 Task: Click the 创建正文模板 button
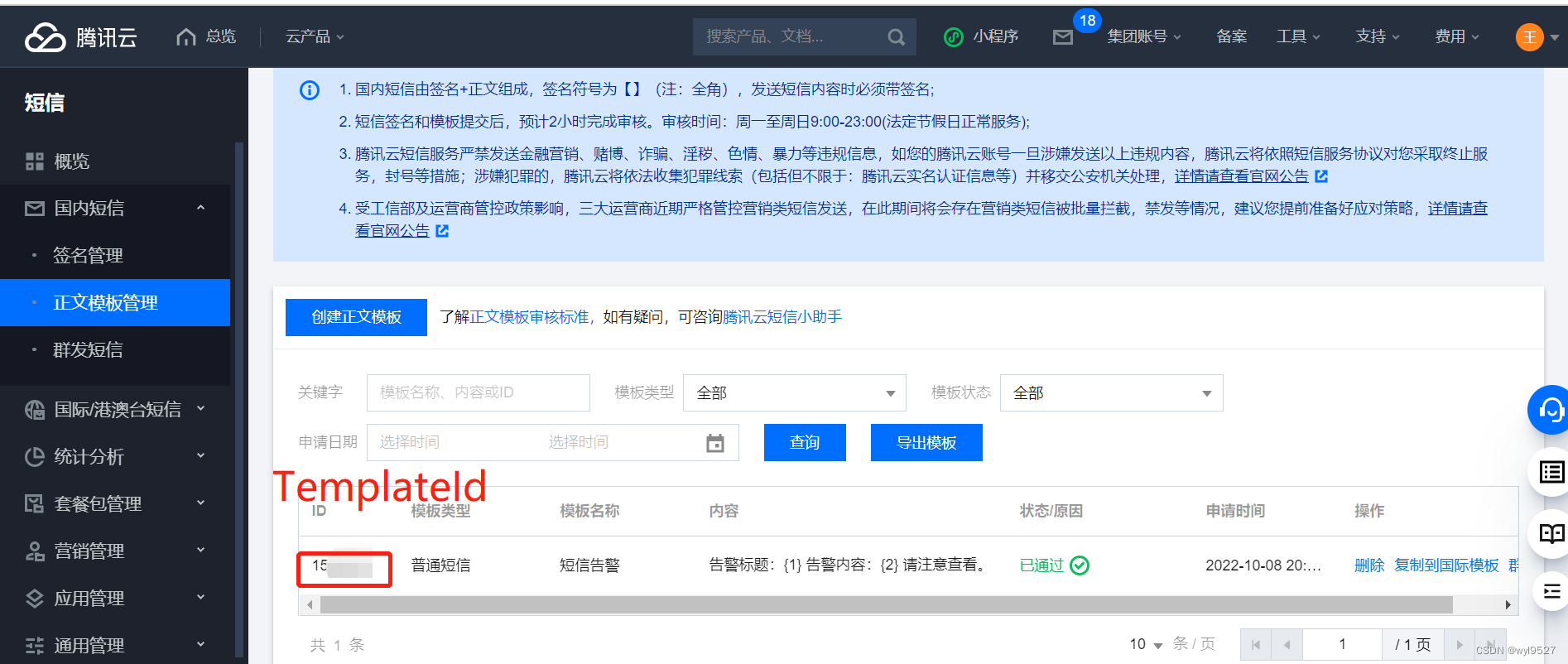356,317
